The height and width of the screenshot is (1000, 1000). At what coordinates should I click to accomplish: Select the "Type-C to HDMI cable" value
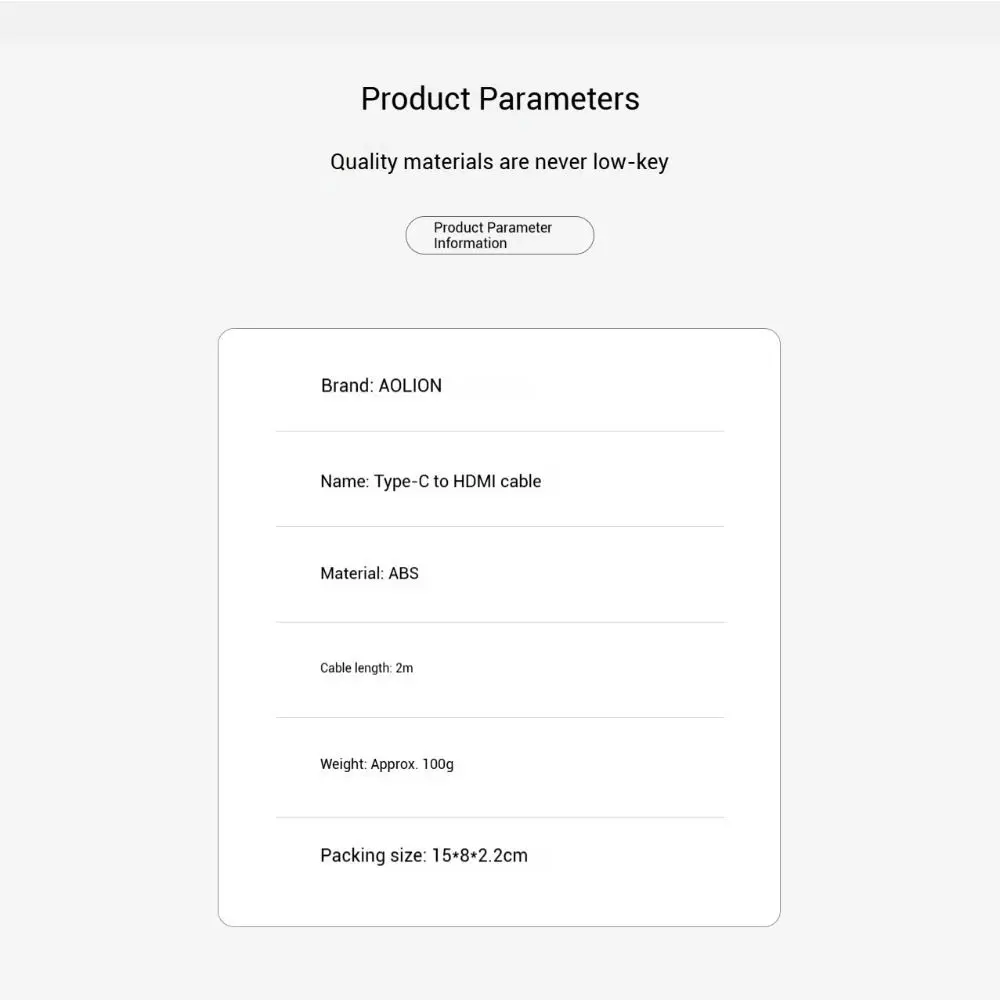[x=458, y=481]
